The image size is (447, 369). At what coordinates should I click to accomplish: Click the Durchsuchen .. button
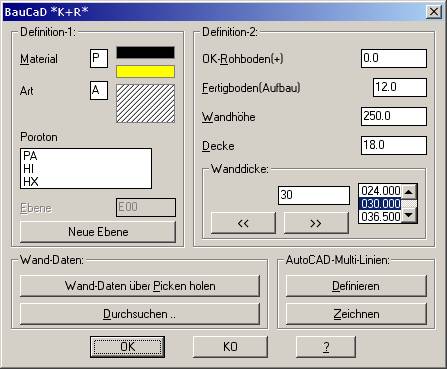140,314
